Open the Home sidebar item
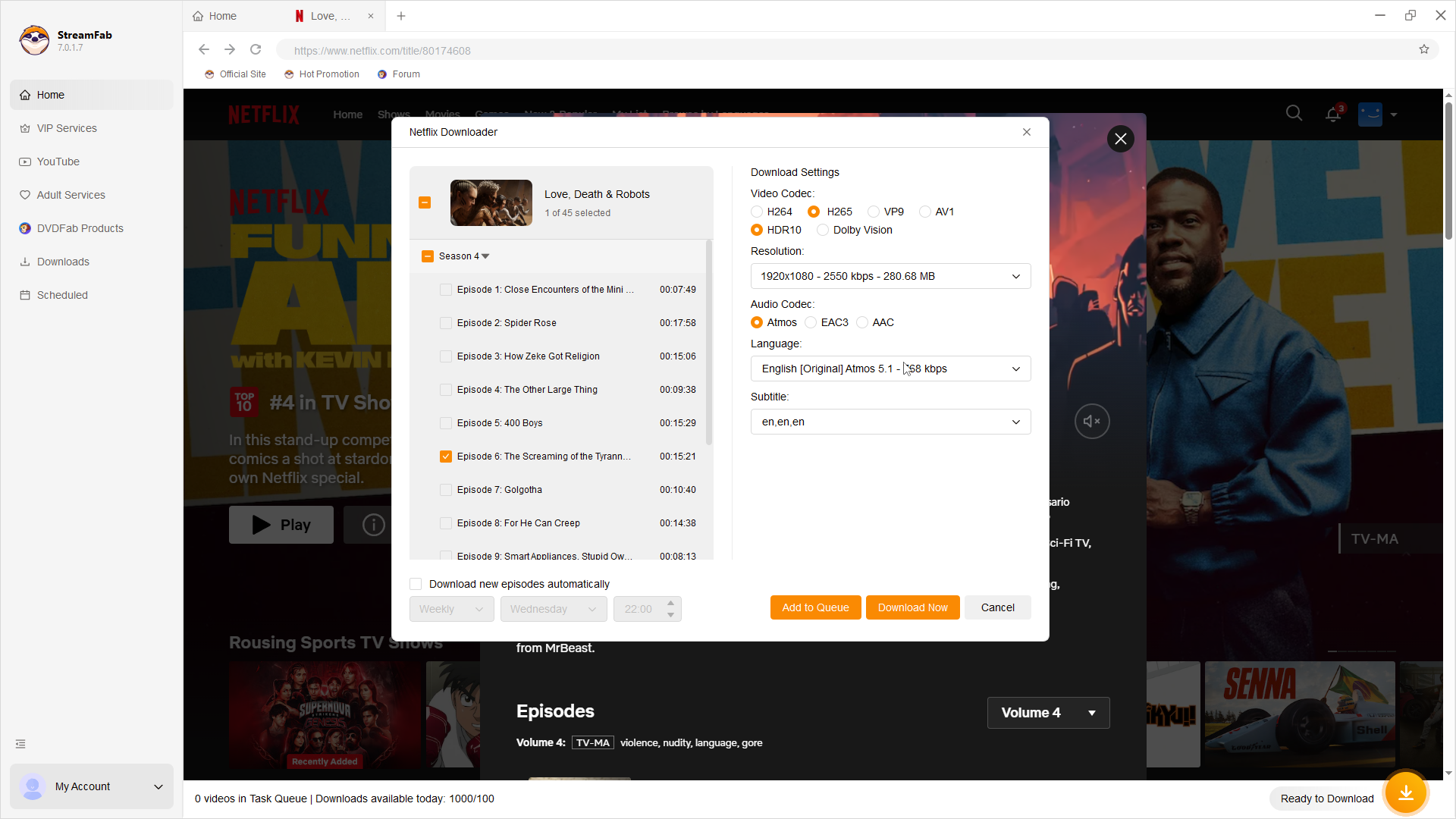The width and height of the screenshot is (1456, 819). (92, 95)
